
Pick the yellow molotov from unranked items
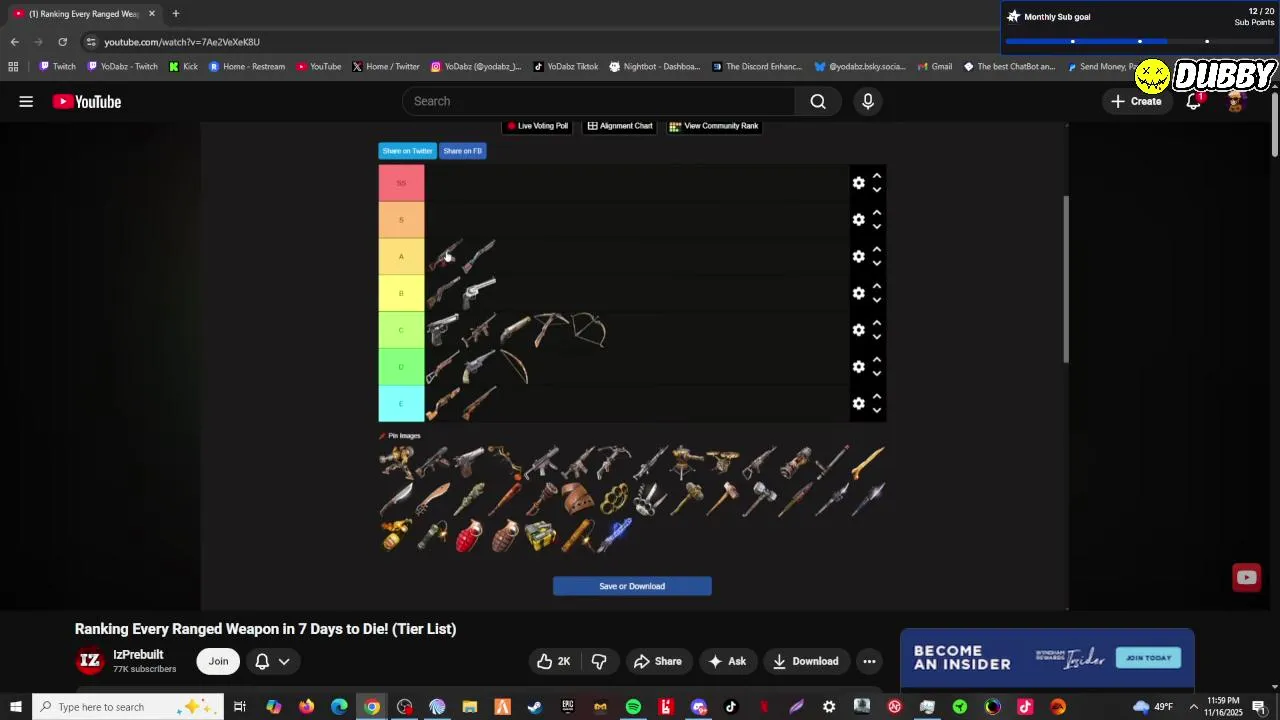click(394, 535)
